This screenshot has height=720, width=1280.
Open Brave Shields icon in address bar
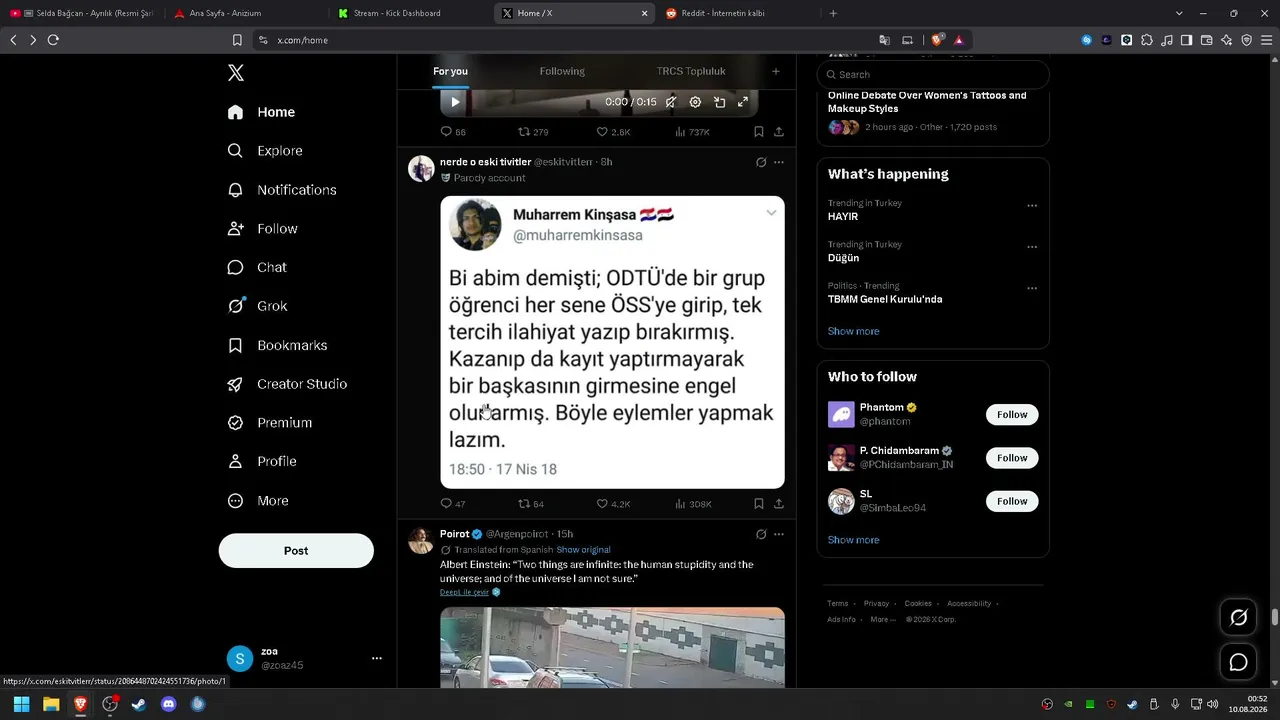click(937, 40)
